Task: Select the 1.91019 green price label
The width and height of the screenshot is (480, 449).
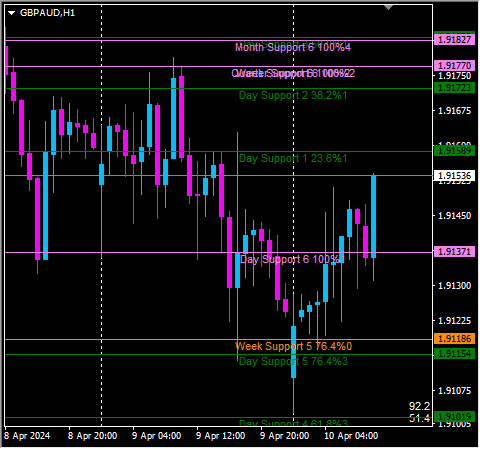Action: click(455, 417)
